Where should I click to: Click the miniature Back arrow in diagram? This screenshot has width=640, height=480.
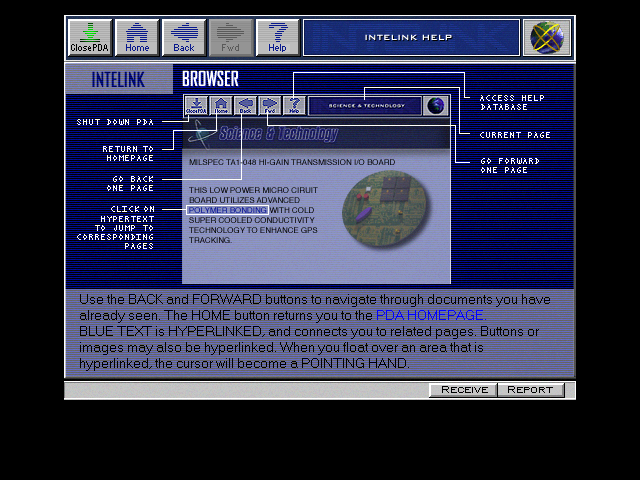point(245,105)
